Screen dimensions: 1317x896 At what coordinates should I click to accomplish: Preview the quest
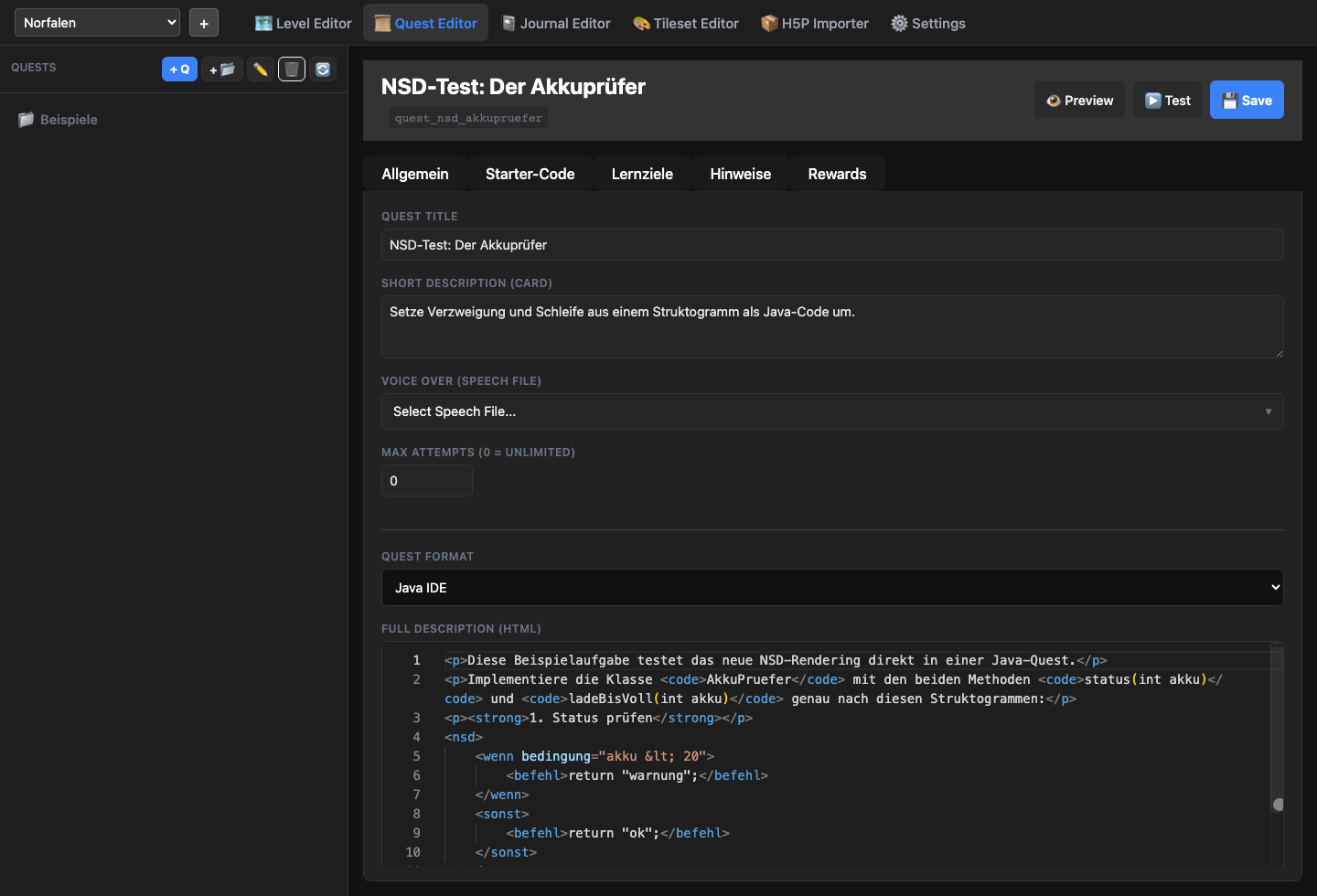(x=1079, y=100)
